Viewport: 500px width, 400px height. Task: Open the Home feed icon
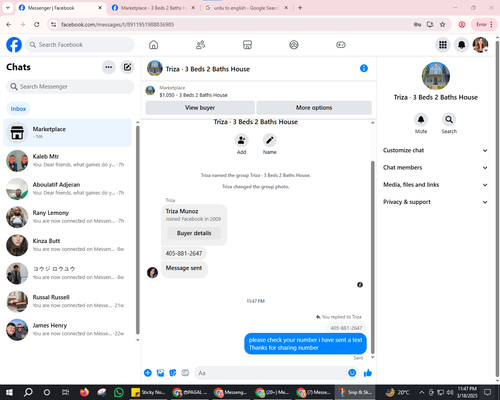tap(153, 45)
